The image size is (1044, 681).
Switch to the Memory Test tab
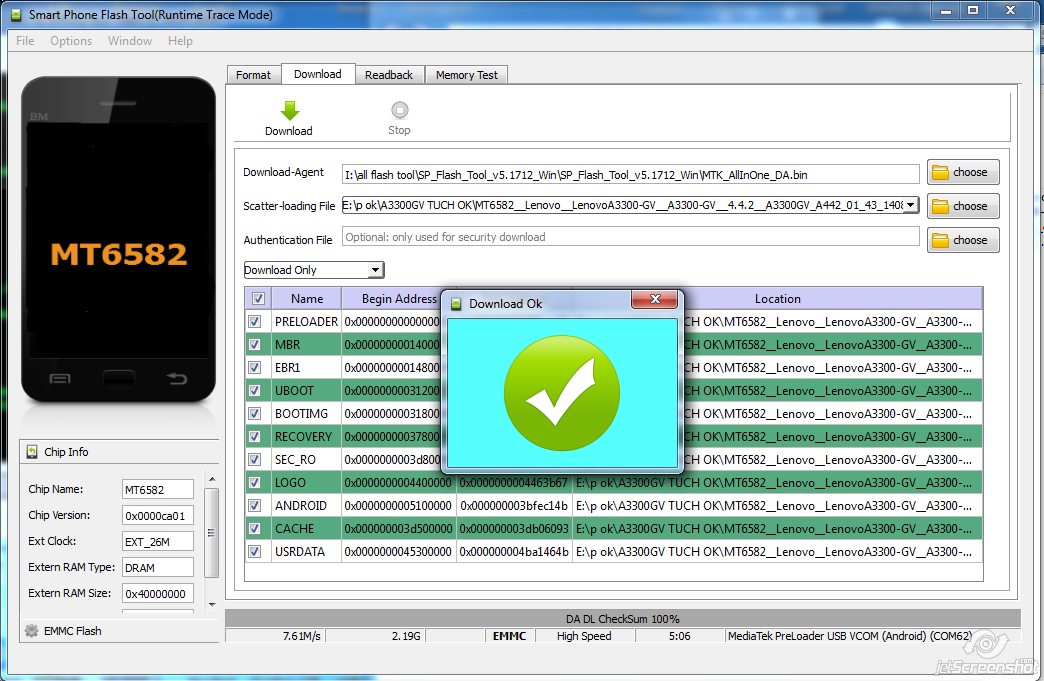click(467, 75)
